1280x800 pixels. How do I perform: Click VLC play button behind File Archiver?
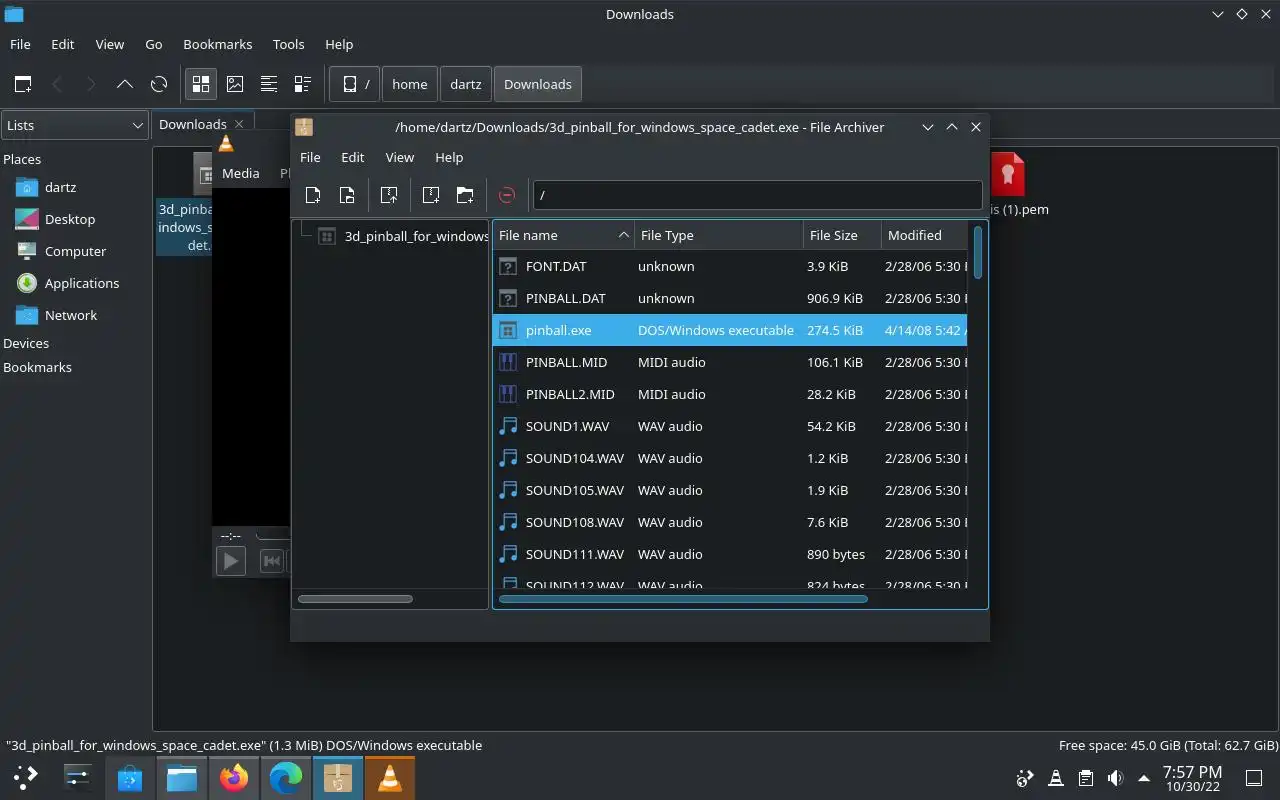231,561
